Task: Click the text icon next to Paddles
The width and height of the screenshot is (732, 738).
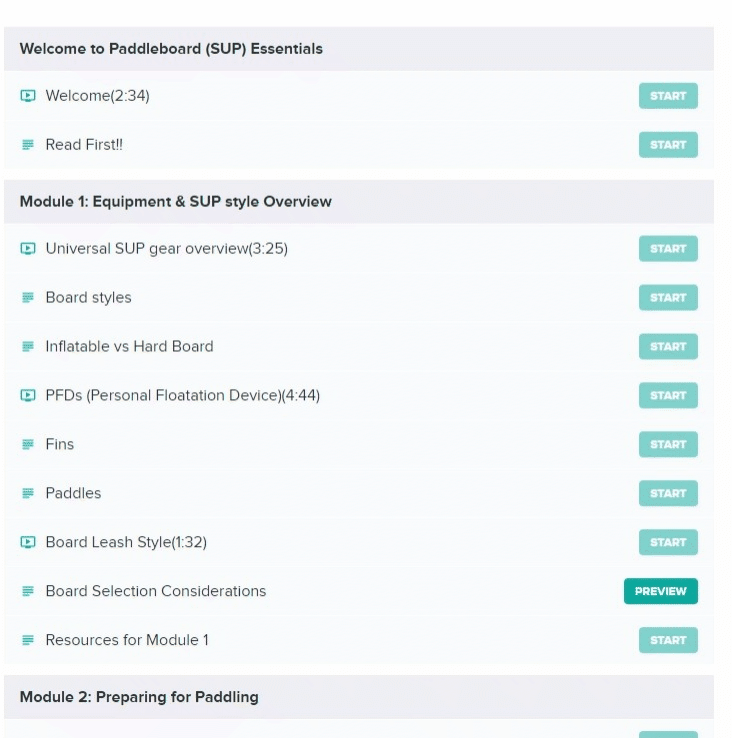Action: click(28, 493)
